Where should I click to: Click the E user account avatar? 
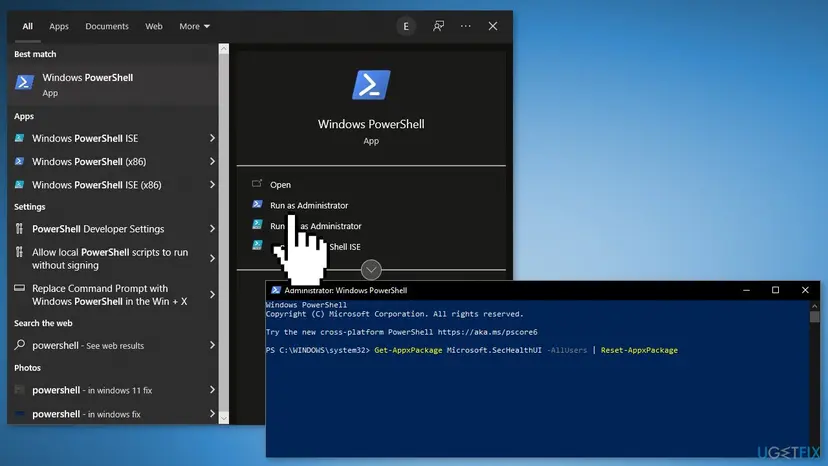point(406,26)
